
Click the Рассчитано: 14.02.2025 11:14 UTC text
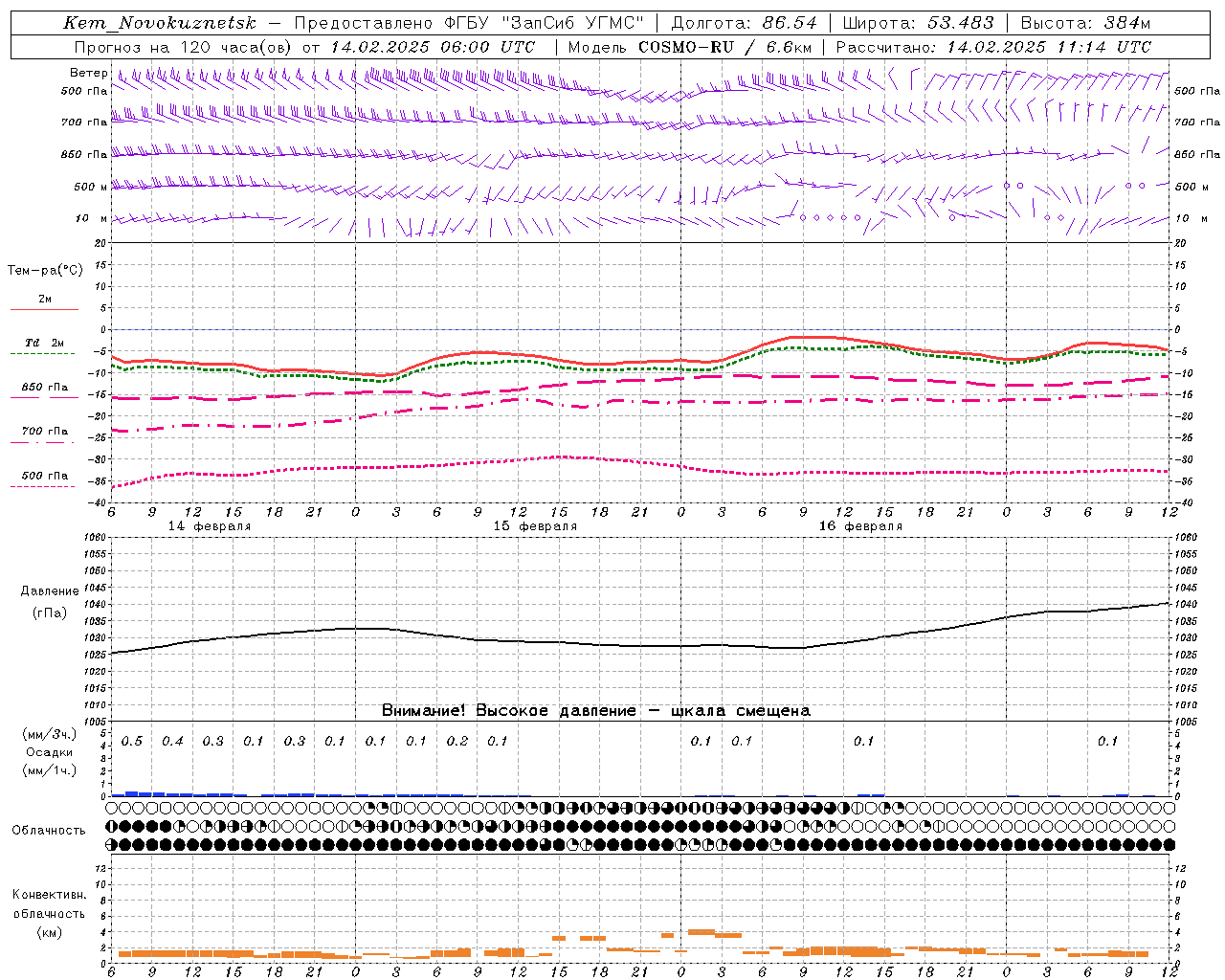click(x=993, y=47)
